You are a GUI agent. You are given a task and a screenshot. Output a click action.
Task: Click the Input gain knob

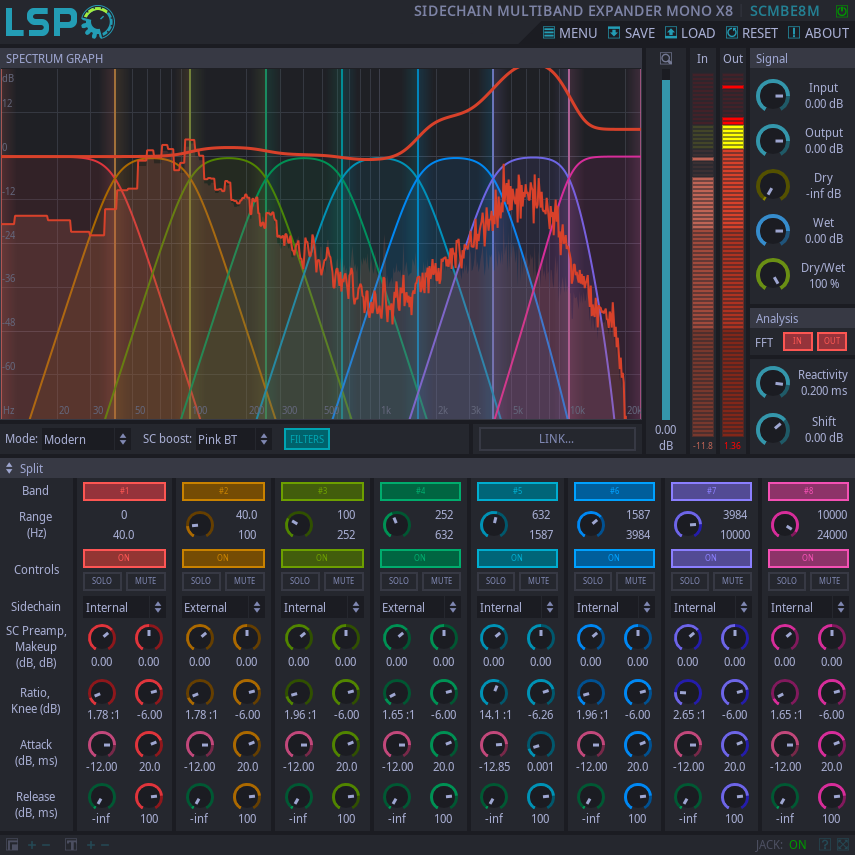773,96
